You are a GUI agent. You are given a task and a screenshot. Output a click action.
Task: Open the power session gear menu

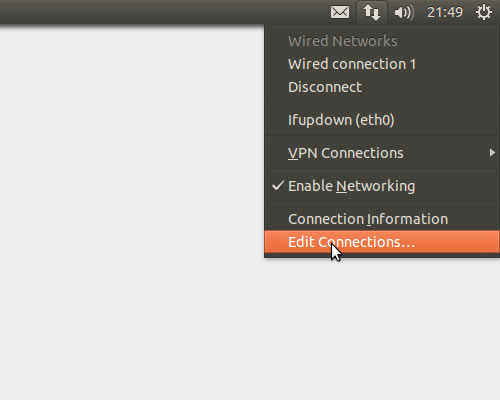click(483, 13)
